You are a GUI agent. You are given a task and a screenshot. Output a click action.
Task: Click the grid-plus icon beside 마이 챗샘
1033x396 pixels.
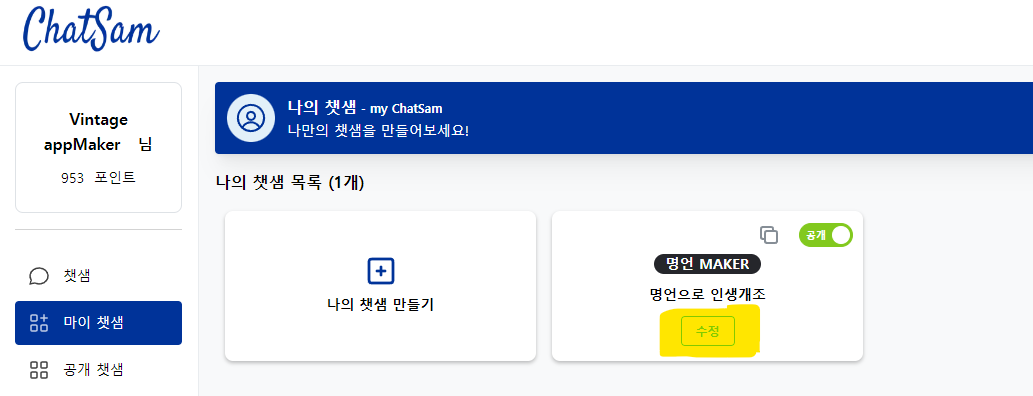coord(39,323)
